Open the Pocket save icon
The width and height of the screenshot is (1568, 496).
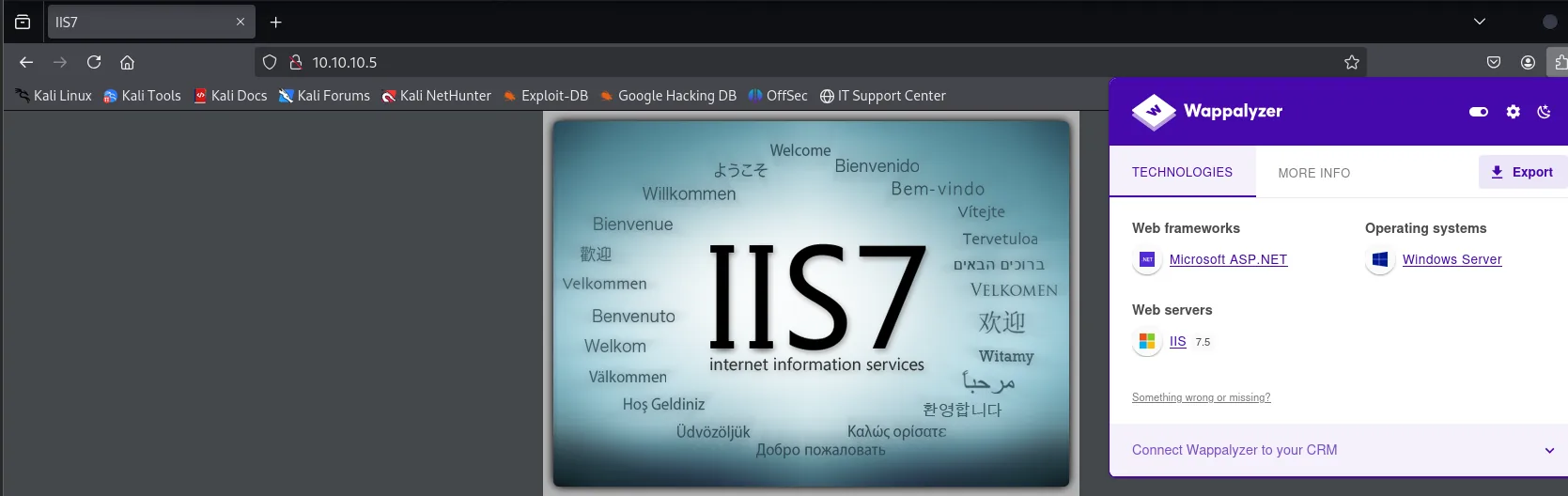[1494, 62]
